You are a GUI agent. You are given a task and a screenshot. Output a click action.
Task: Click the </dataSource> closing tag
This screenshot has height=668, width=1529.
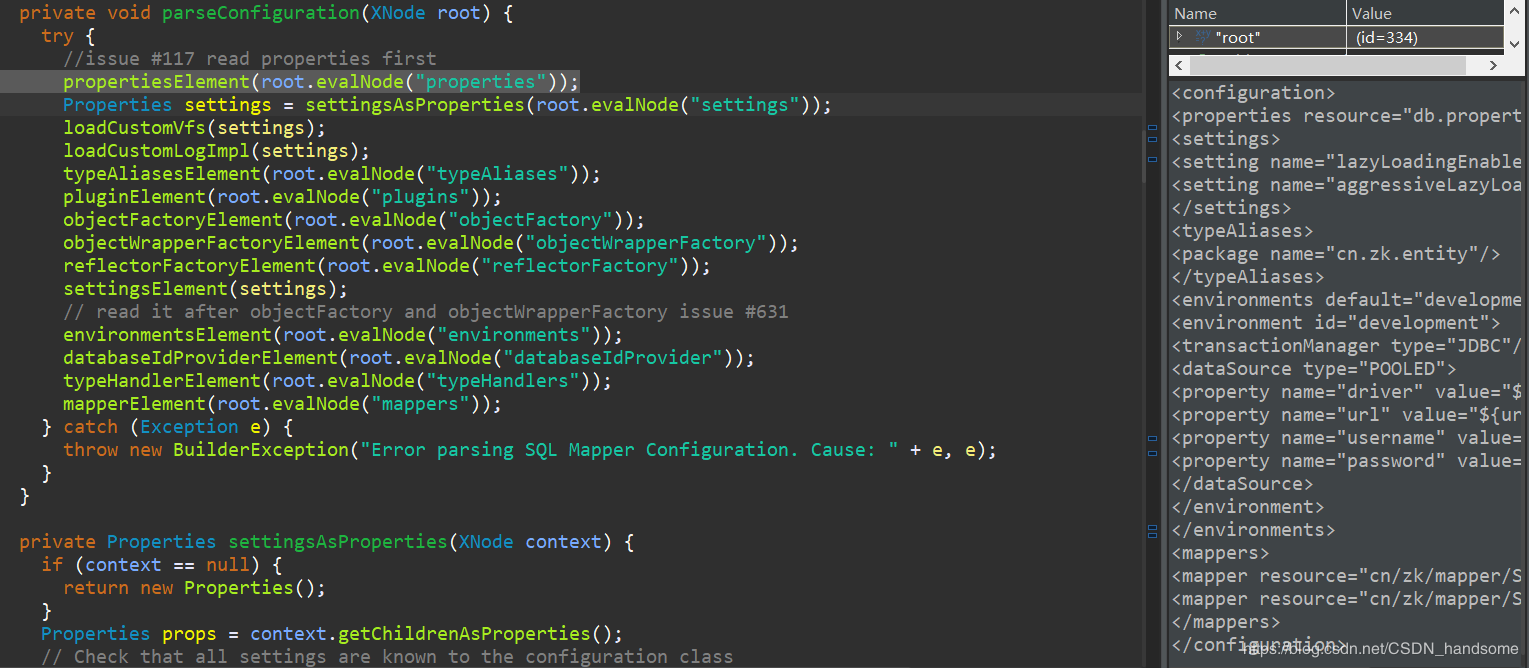pos(1242,484)
